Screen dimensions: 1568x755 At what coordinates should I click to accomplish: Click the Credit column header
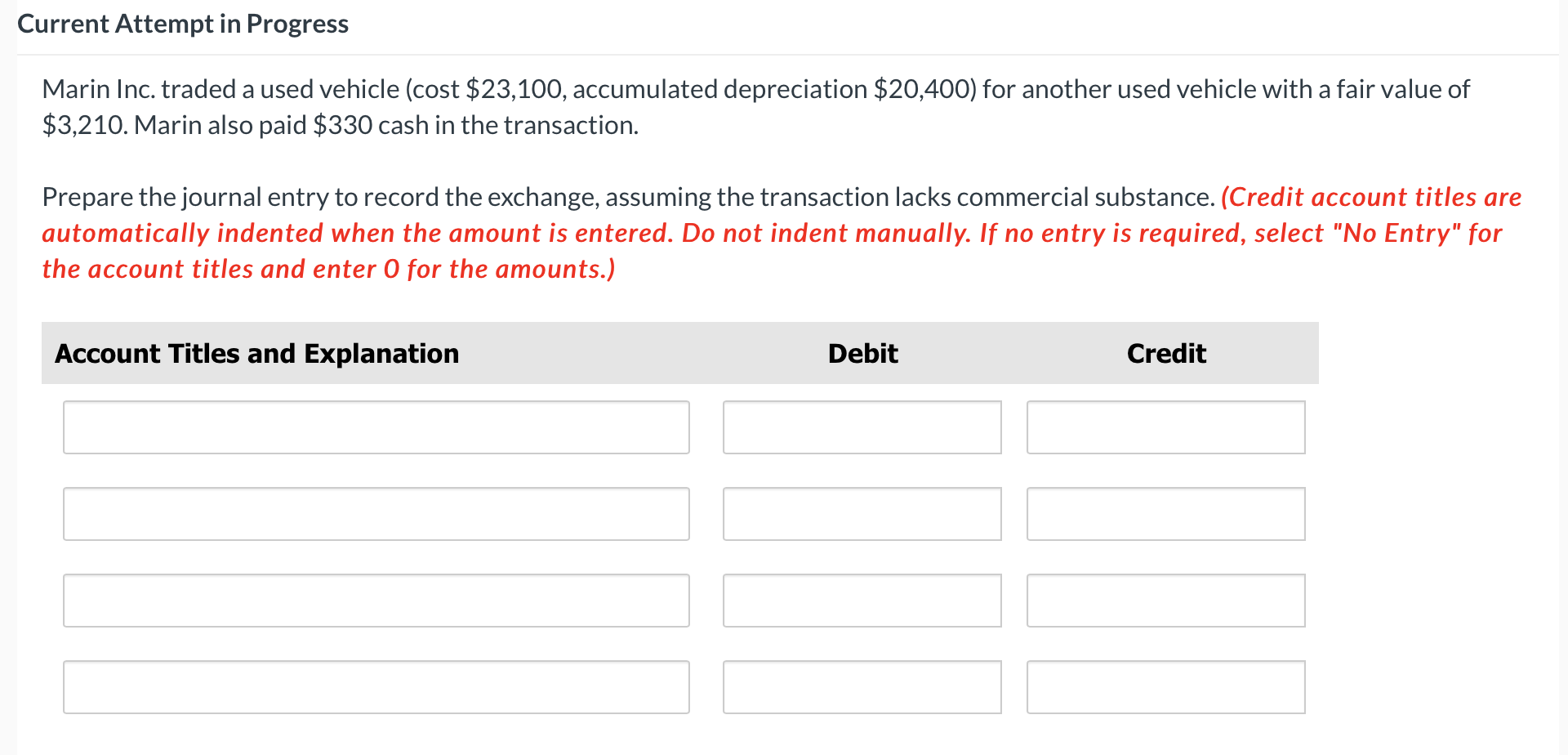1166,353
